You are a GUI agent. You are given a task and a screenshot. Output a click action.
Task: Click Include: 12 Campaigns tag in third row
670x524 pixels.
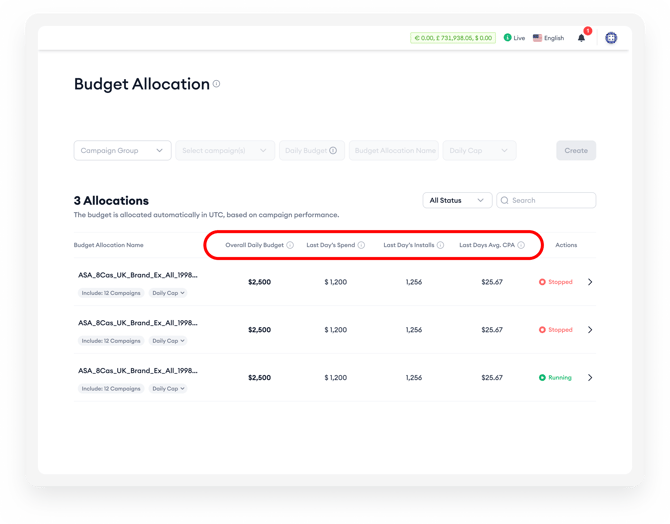[x=111, y=389]
